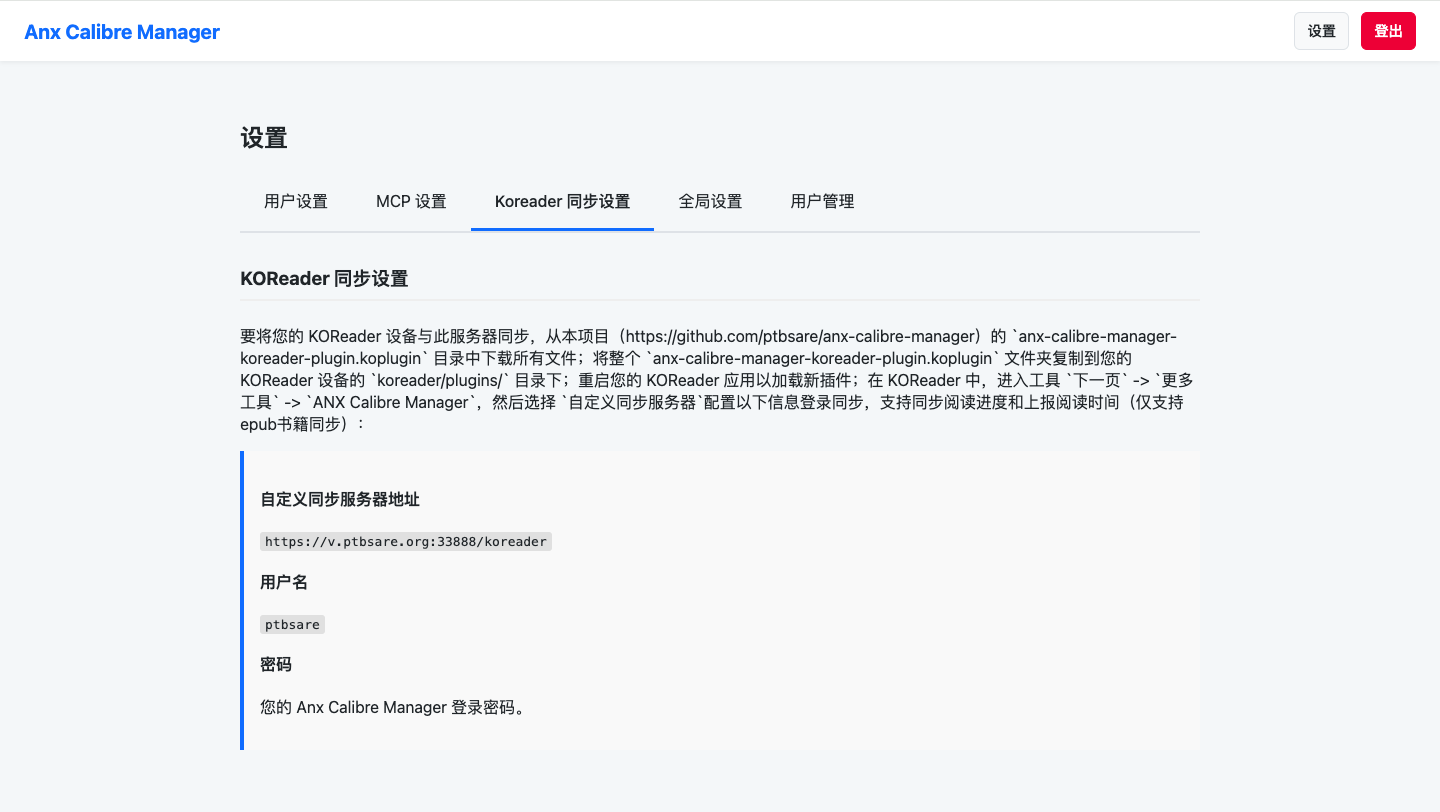Click the 您的 Anx Calibre Manager 登录密码 text
The image size is (1440, 812).
(392, 707)
